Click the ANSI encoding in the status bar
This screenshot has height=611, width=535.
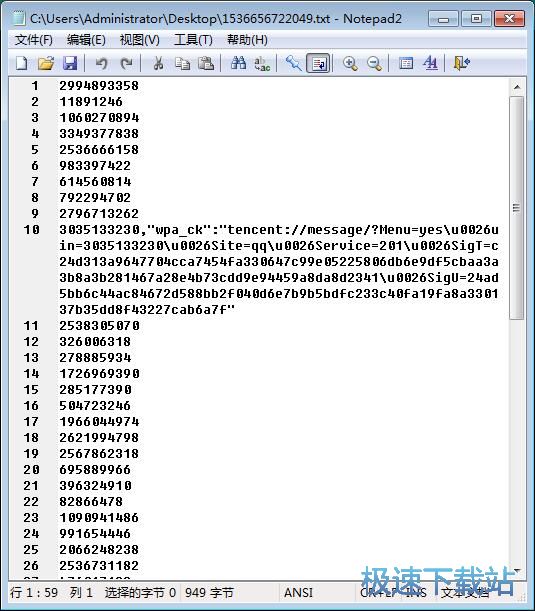(x=298, y=593)
